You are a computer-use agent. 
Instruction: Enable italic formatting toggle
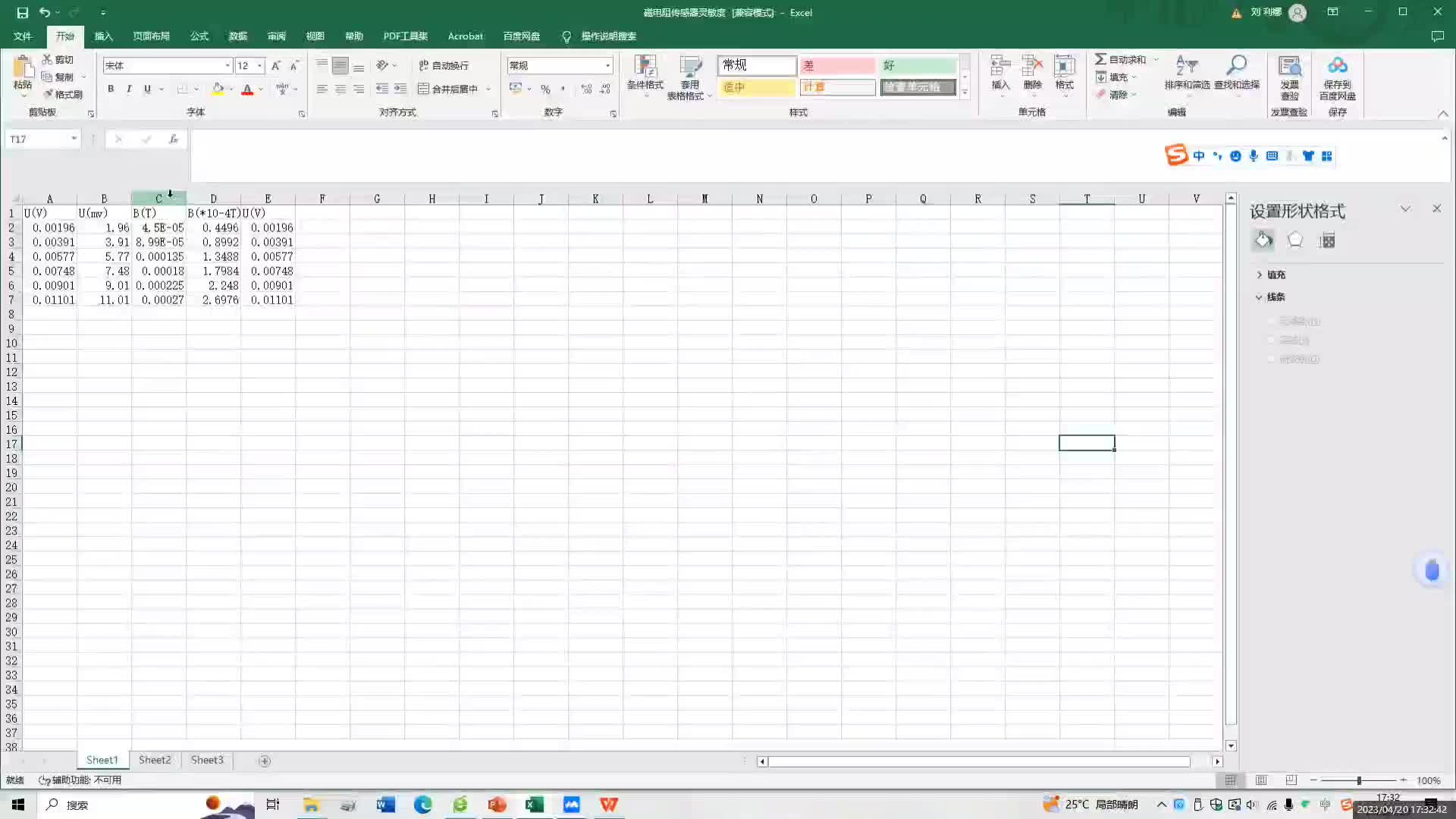tap(128, 89)
